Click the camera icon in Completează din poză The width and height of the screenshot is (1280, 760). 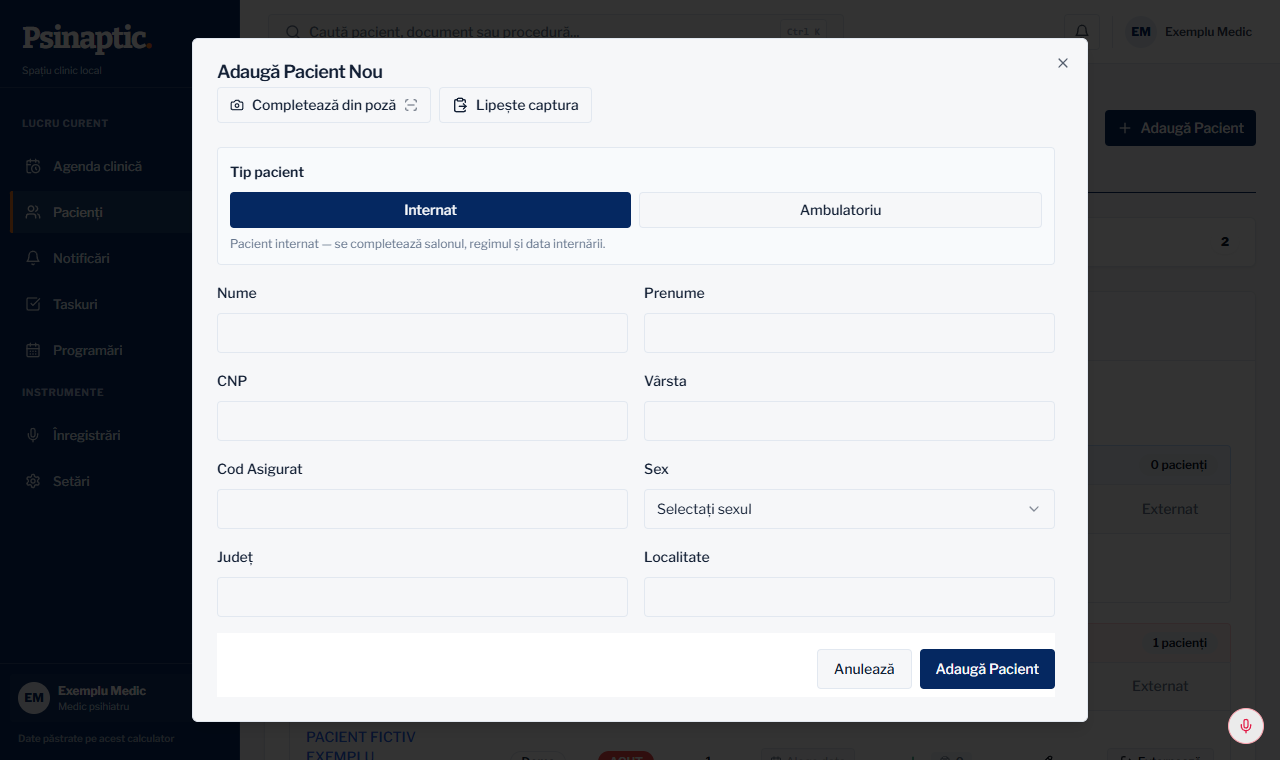click(x=237, y=105)
